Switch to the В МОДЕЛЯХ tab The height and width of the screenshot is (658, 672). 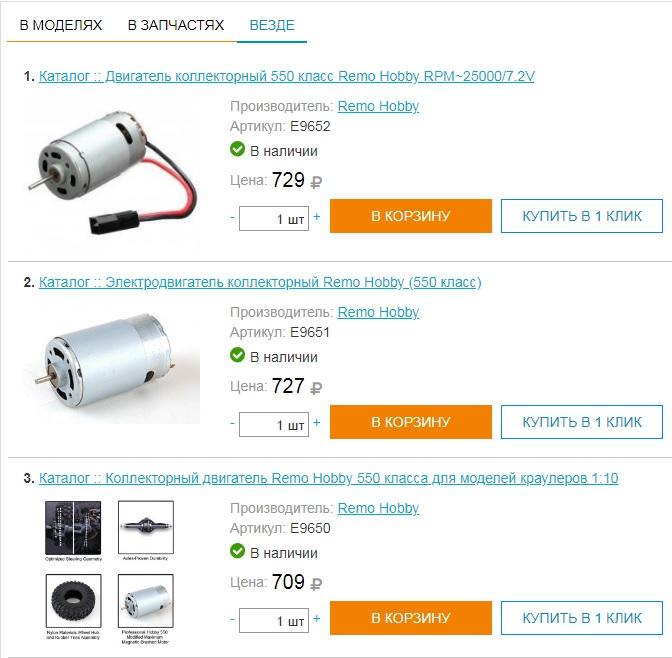[x=61, y=25]
